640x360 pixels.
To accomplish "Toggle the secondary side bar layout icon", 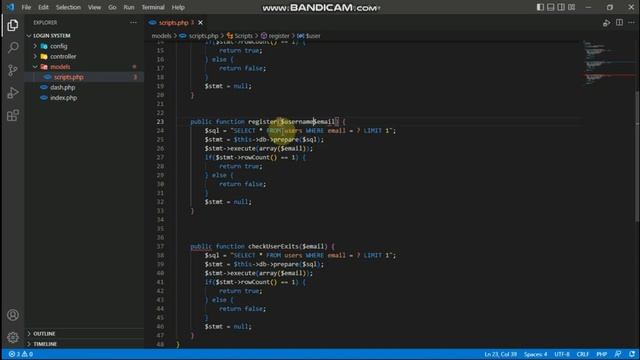I will tap(561, 7).
